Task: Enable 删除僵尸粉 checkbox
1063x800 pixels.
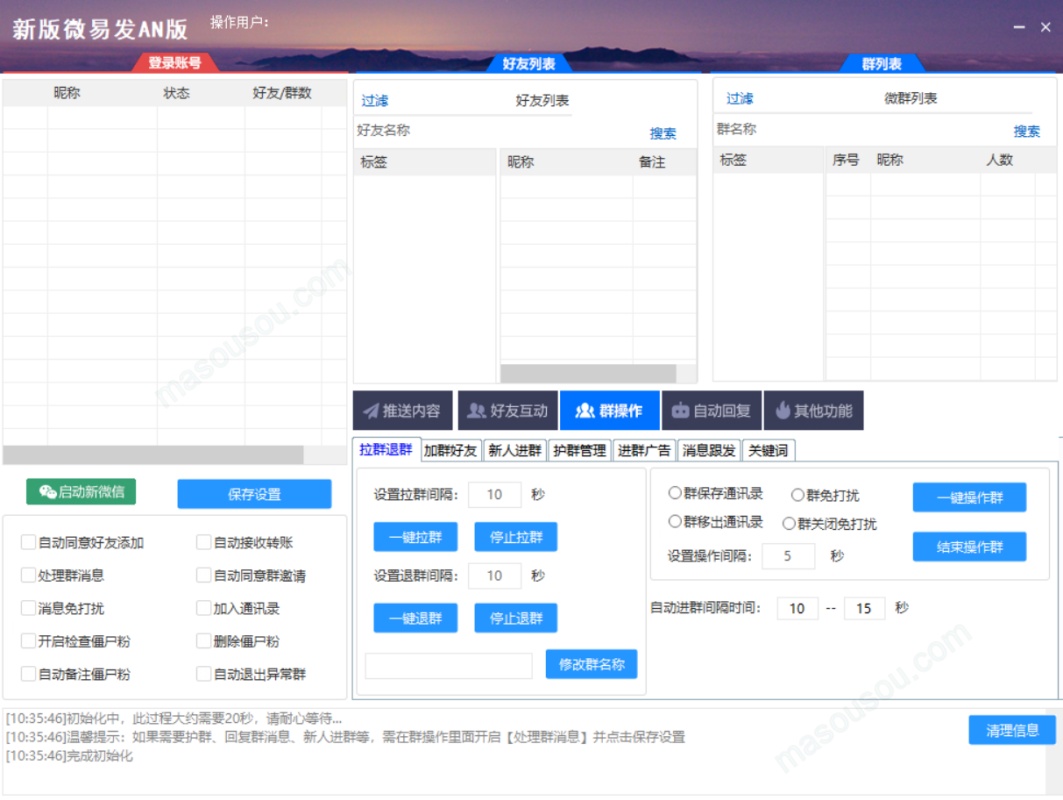Action: (203, 641)
